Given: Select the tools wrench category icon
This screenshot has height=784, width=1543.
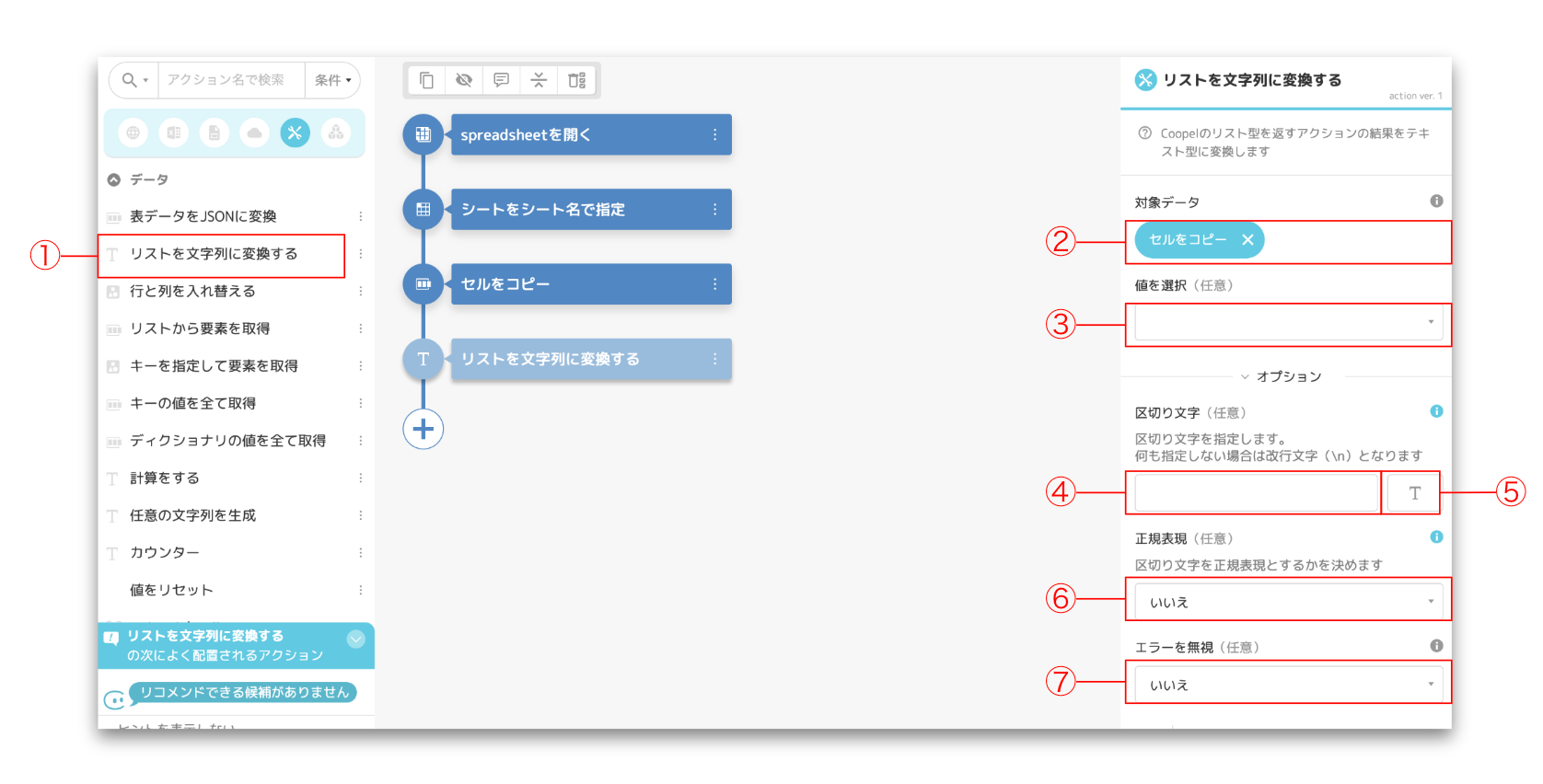Looking at the screenshot, I should (295, 133).
